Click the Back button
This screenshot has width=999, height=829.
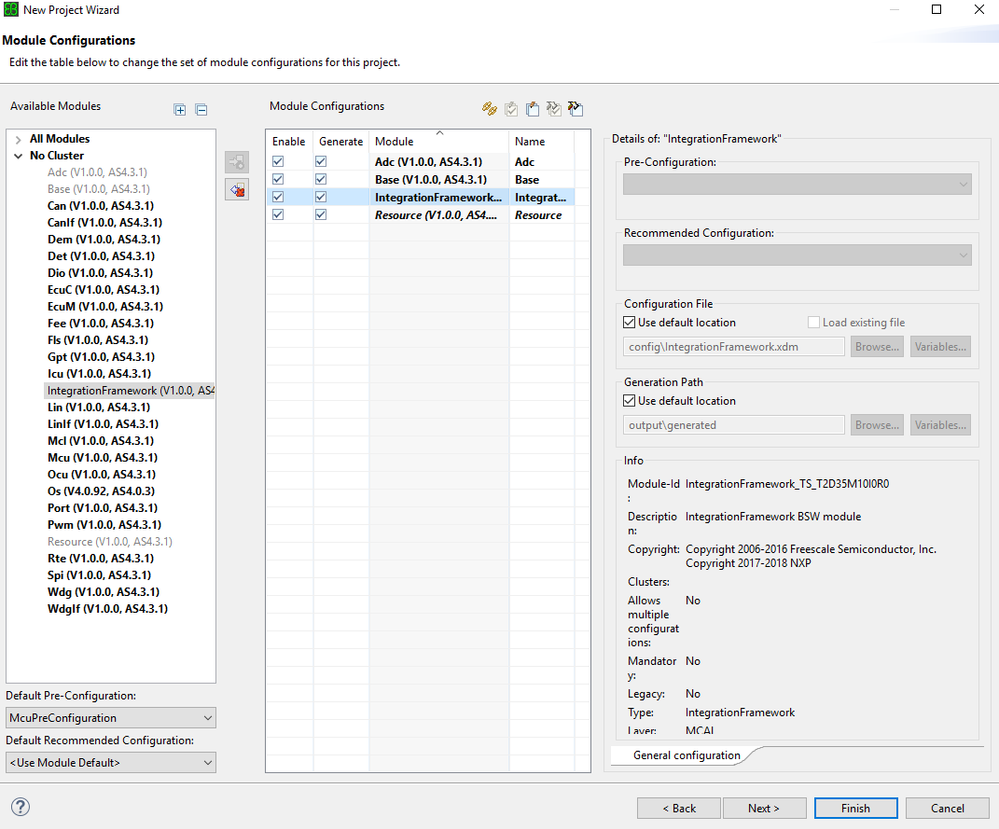tap(679, 808)
